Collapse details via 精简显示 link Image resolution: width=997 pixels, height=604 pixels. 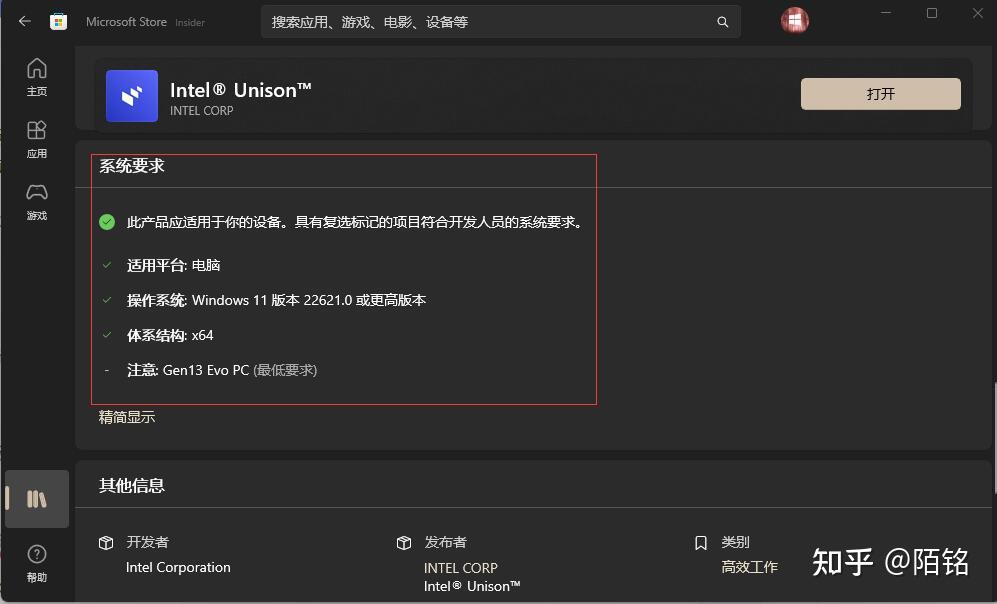(x=125, y=417)
